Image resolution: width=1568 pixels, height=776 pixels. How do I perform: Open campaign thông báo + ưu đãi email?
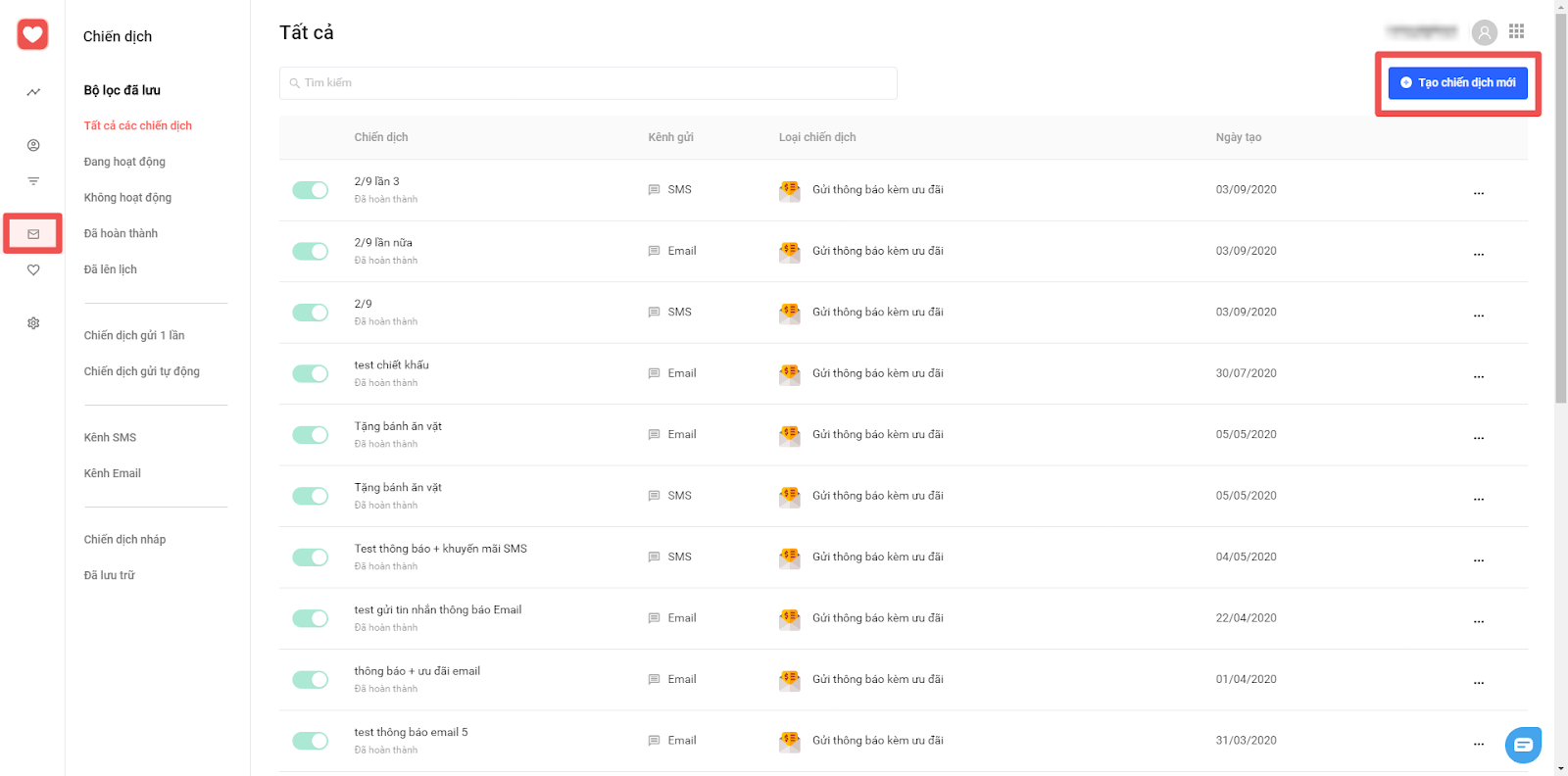417,671
